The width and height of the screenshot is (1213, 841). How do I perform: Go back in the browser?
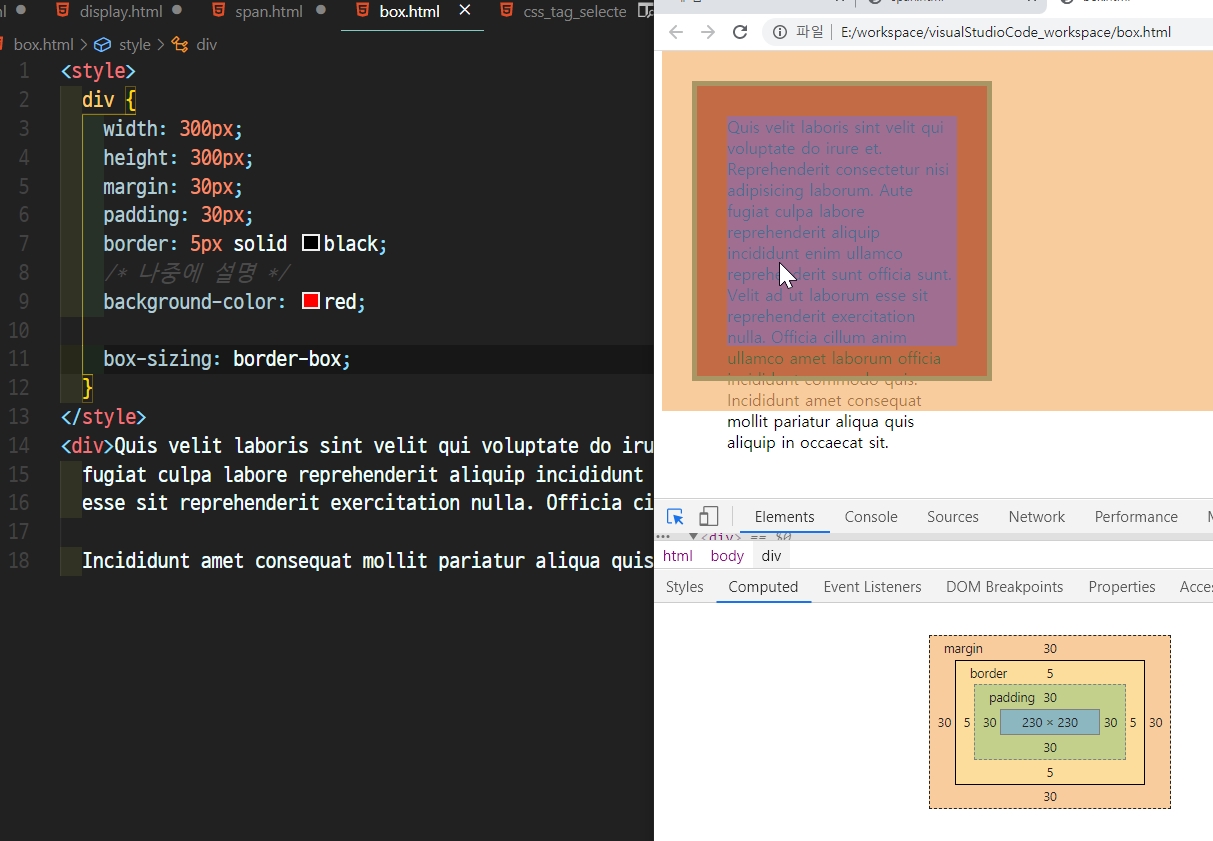pyautogui.click(x=676, y=32)
